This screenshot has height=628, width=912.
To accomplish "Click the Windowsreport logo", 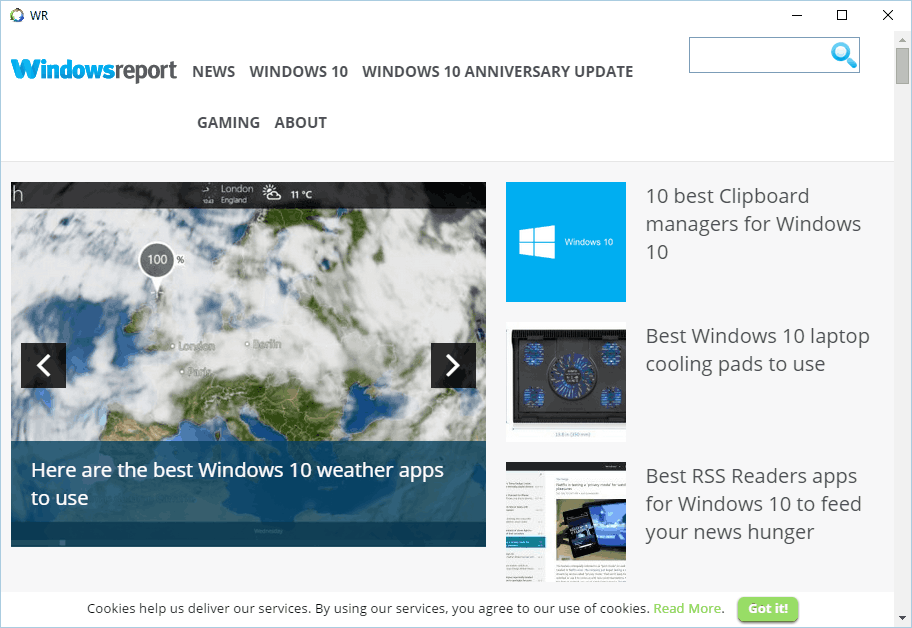I will (94, 70).
